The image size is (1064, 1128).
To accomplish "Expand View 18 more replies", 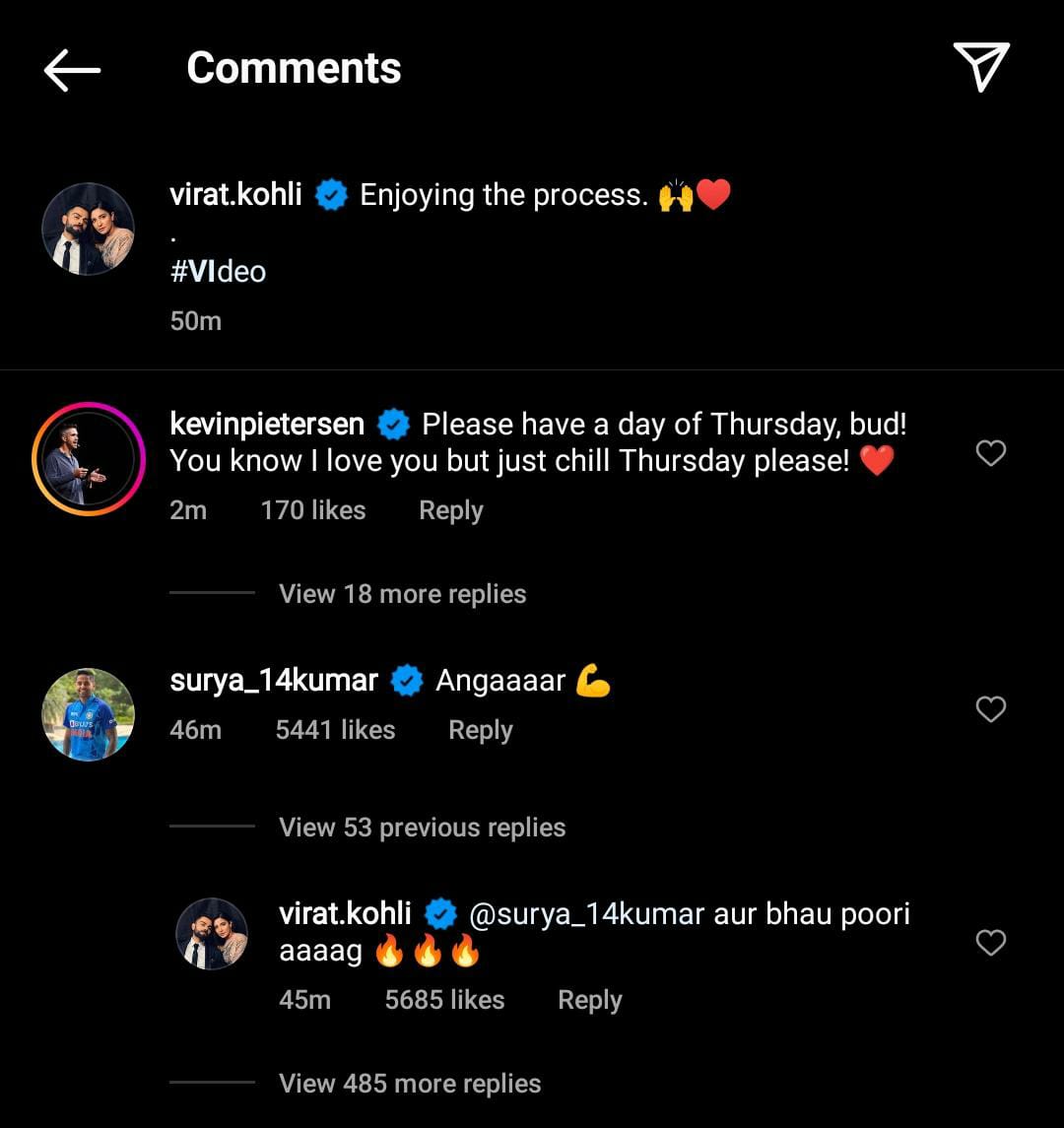I will pos(402,594).
